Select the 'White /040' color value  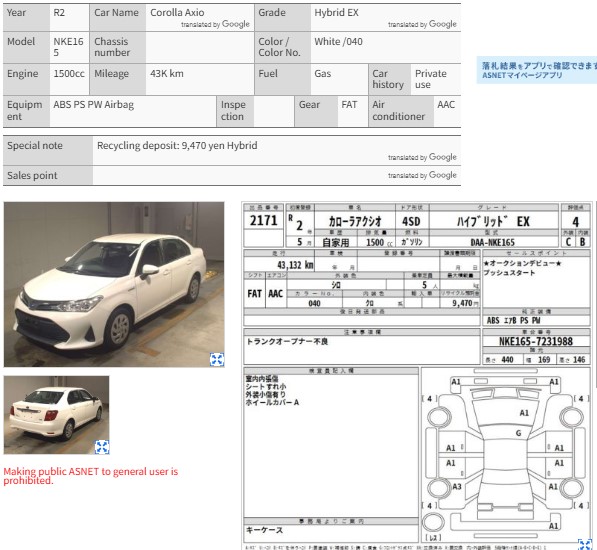point(338,41)
